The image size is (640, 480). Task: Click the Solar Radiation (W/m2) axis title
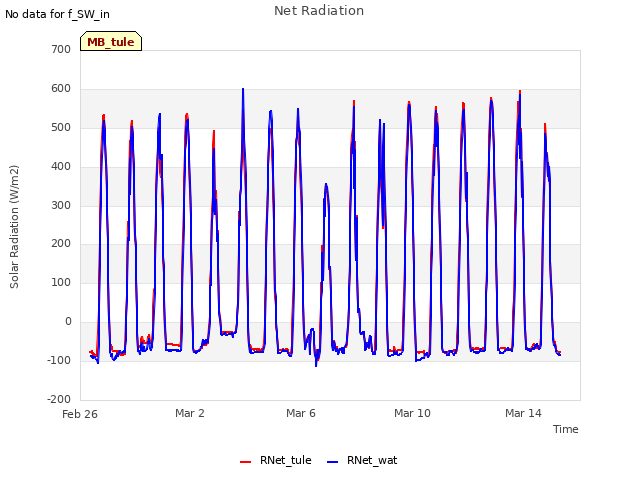[14, 227]
